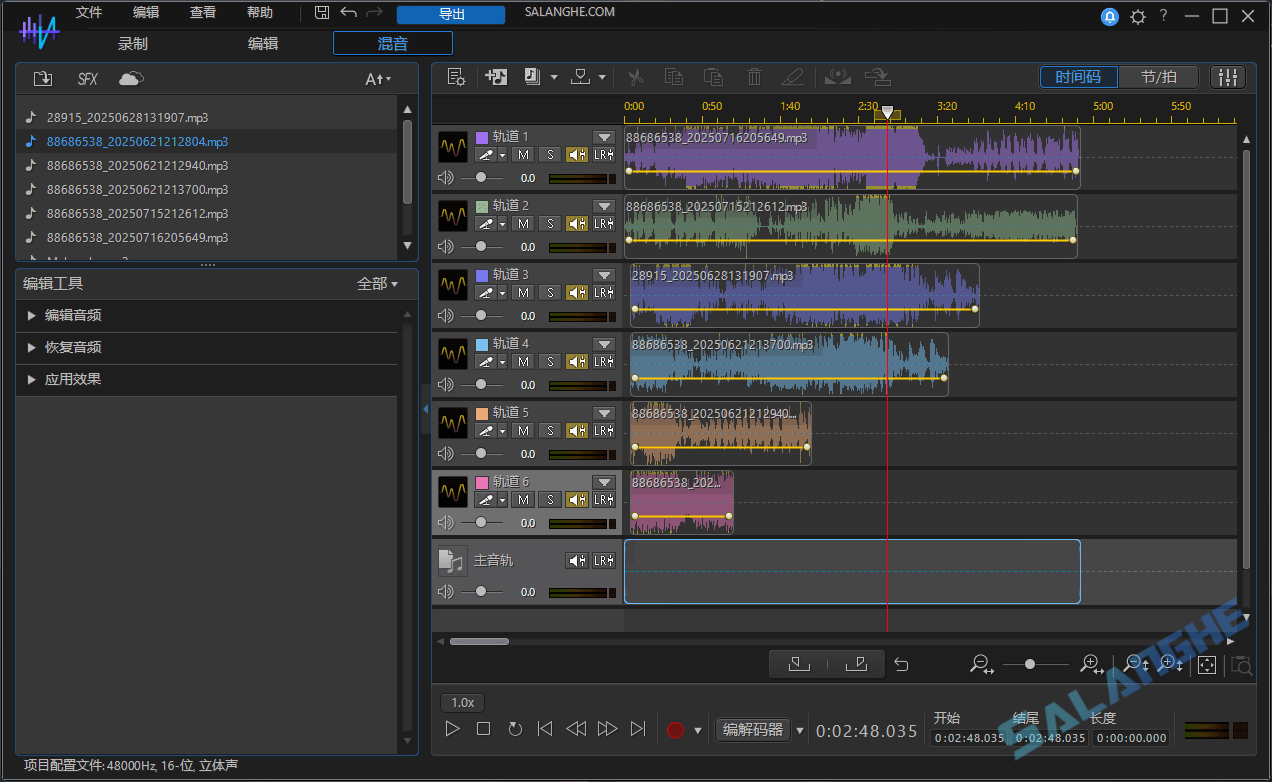Click the Paste toolbar icon
This screenshot has height=782, width=1272.
point(715,77)
